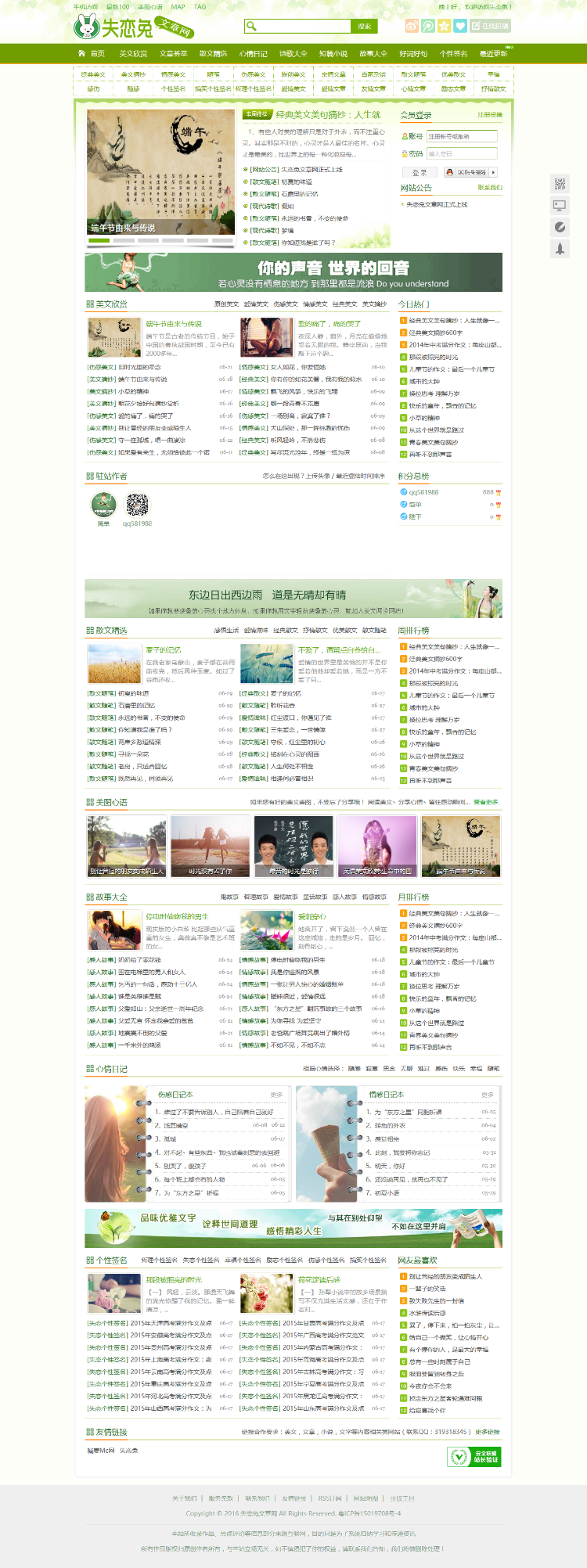
Task: Focus the header search input box
Action: tap(304, 26)
